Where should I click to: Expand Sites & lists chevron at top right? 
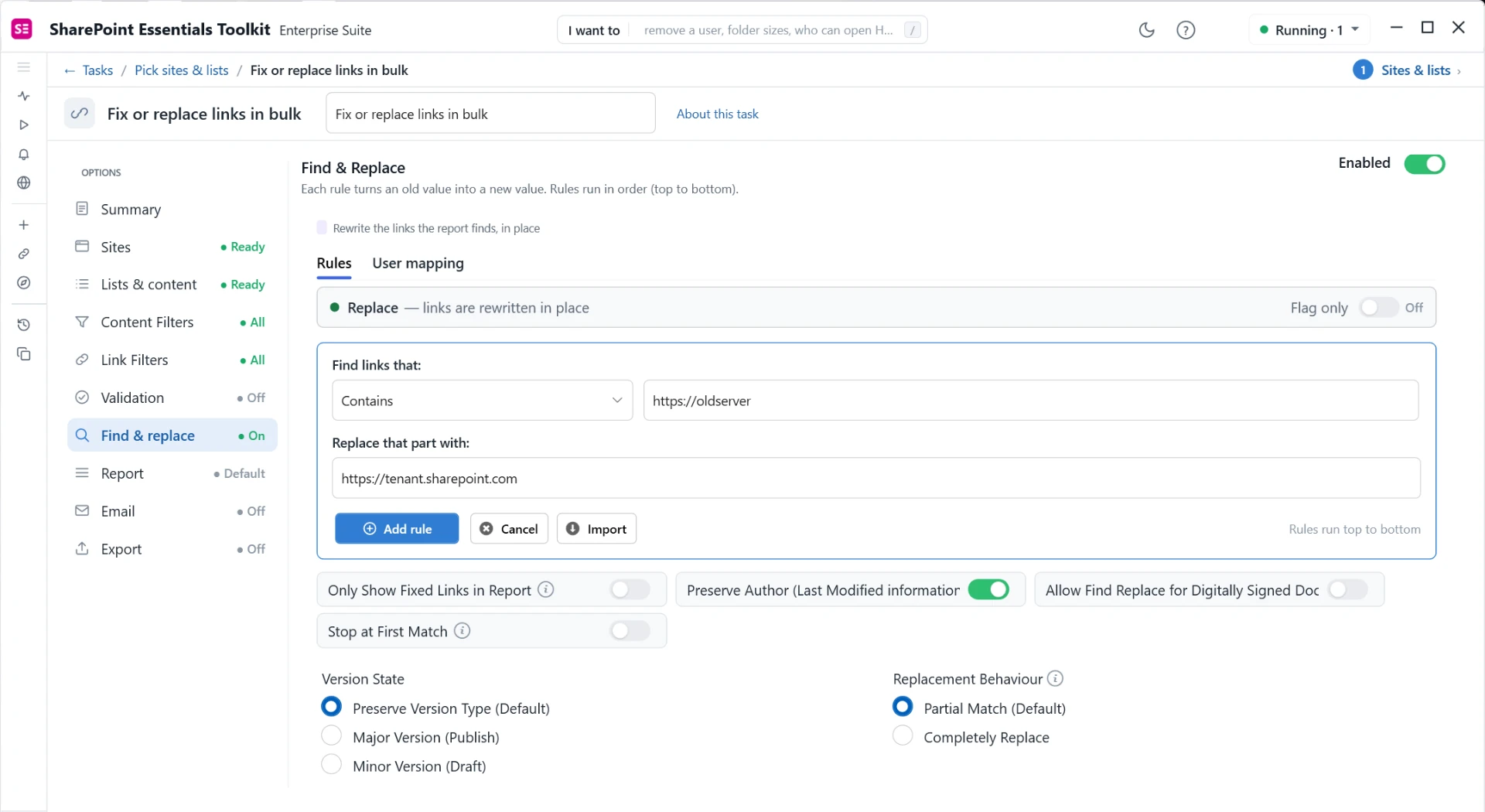click(1459, 71)
